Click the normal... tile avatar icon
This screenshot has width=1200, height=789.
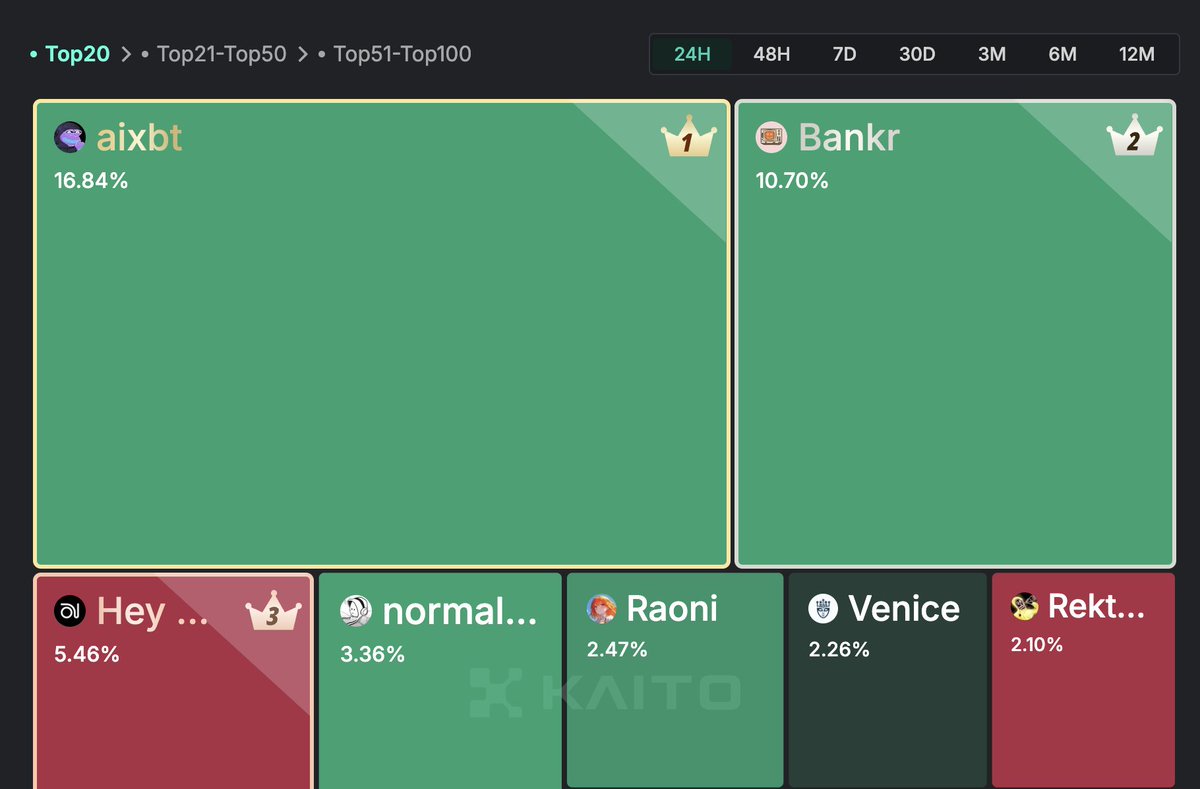tap(356, 610)
